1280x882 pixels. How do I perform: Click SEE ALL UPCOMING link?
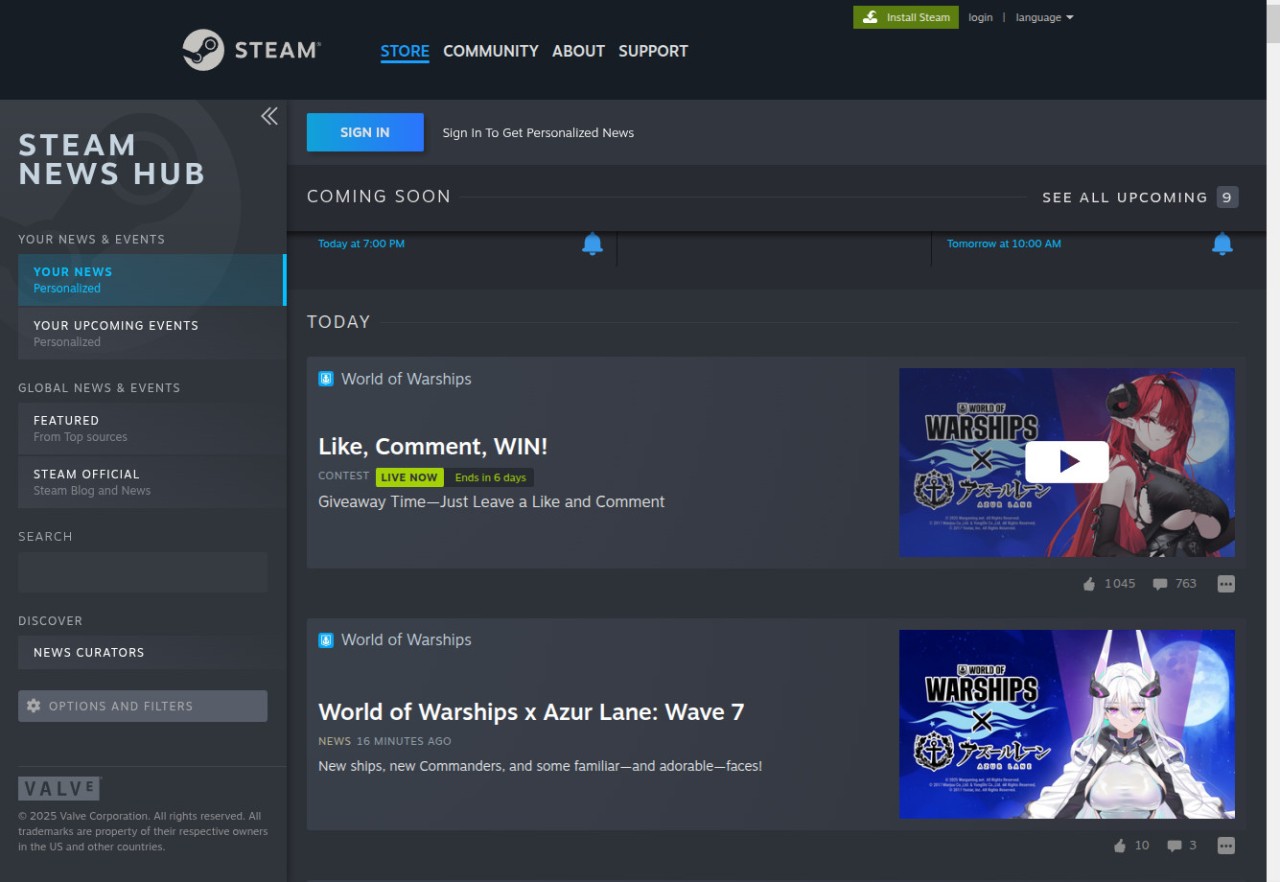coord(1125,197)
